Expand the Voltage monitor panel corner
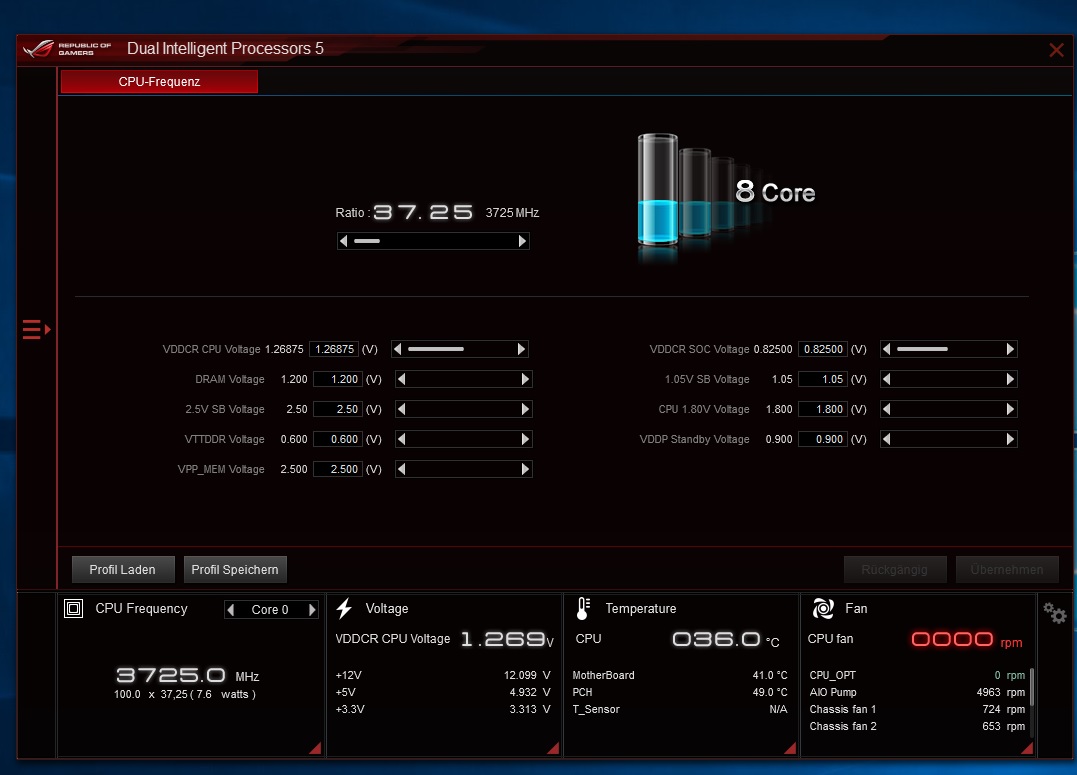The image size is (1077, 775). click(x=554, y=748)
